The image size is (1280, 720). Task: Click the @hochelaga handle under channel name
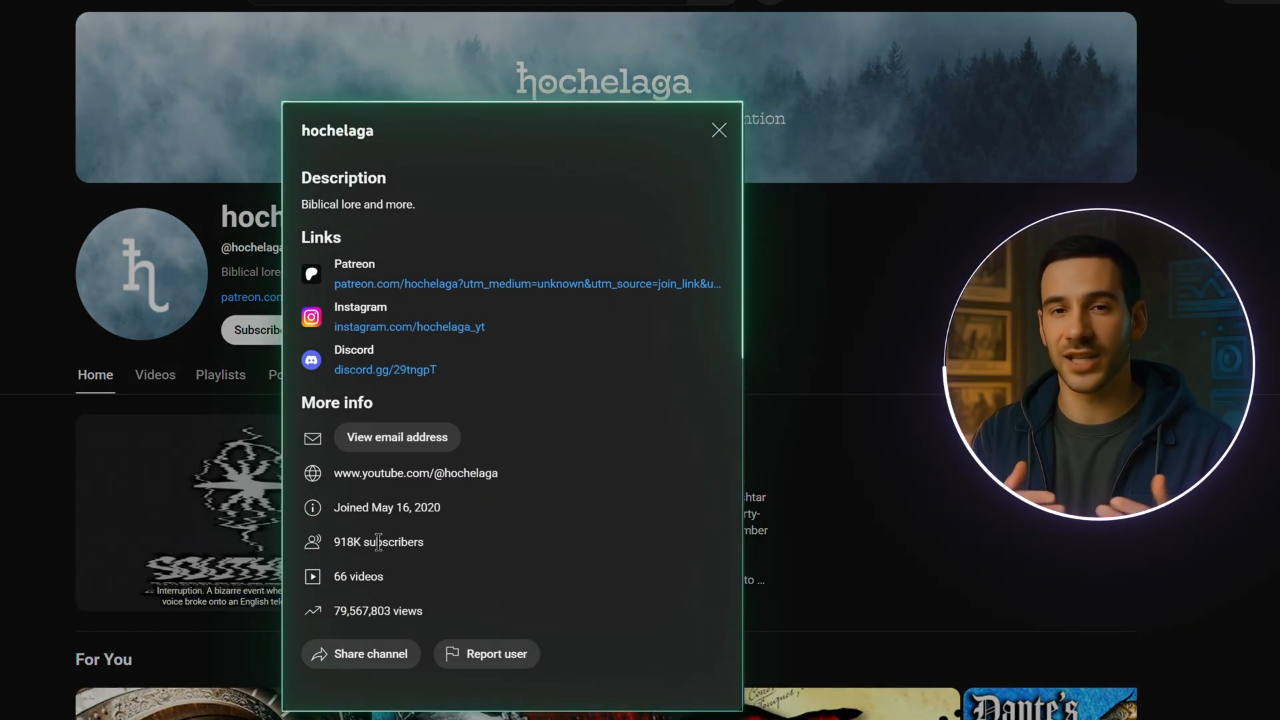(251, 247)
